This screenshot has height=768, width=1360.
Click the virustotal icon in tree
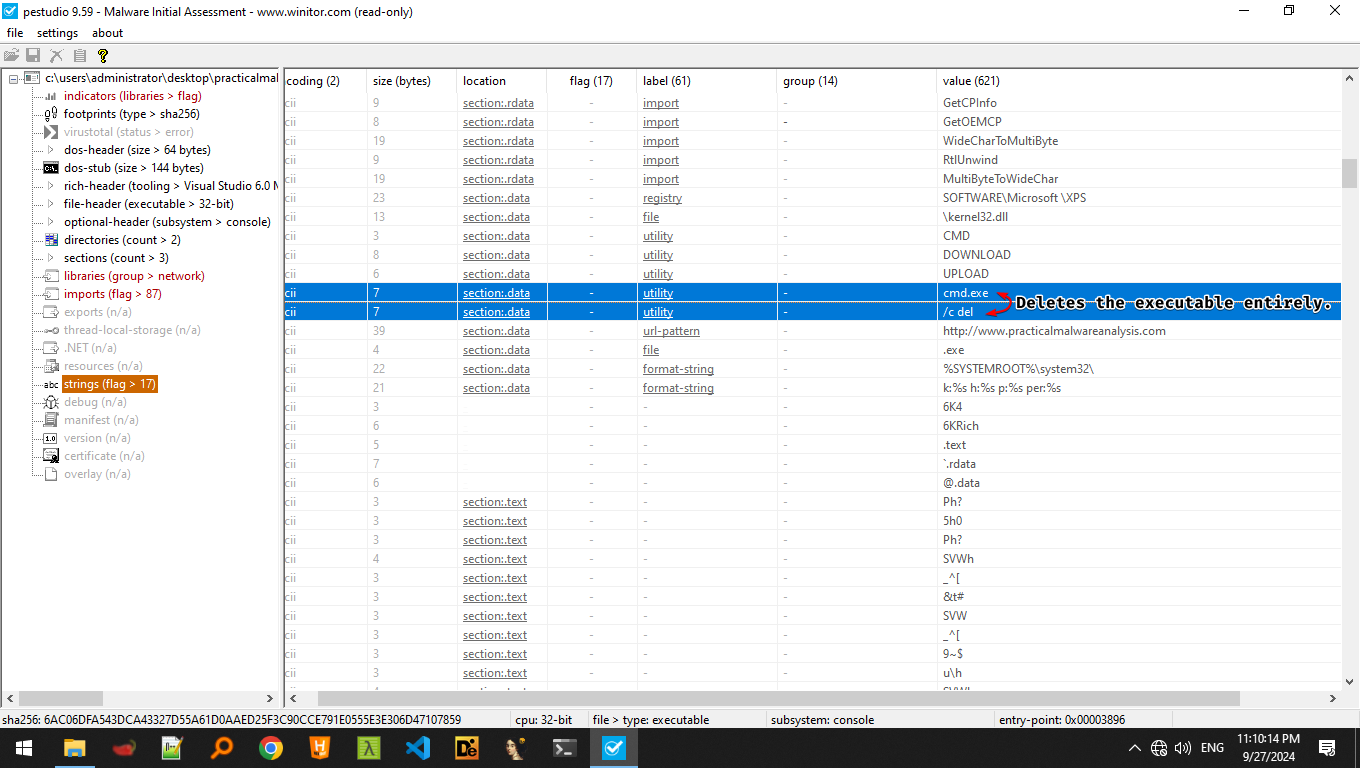(50, 132)
